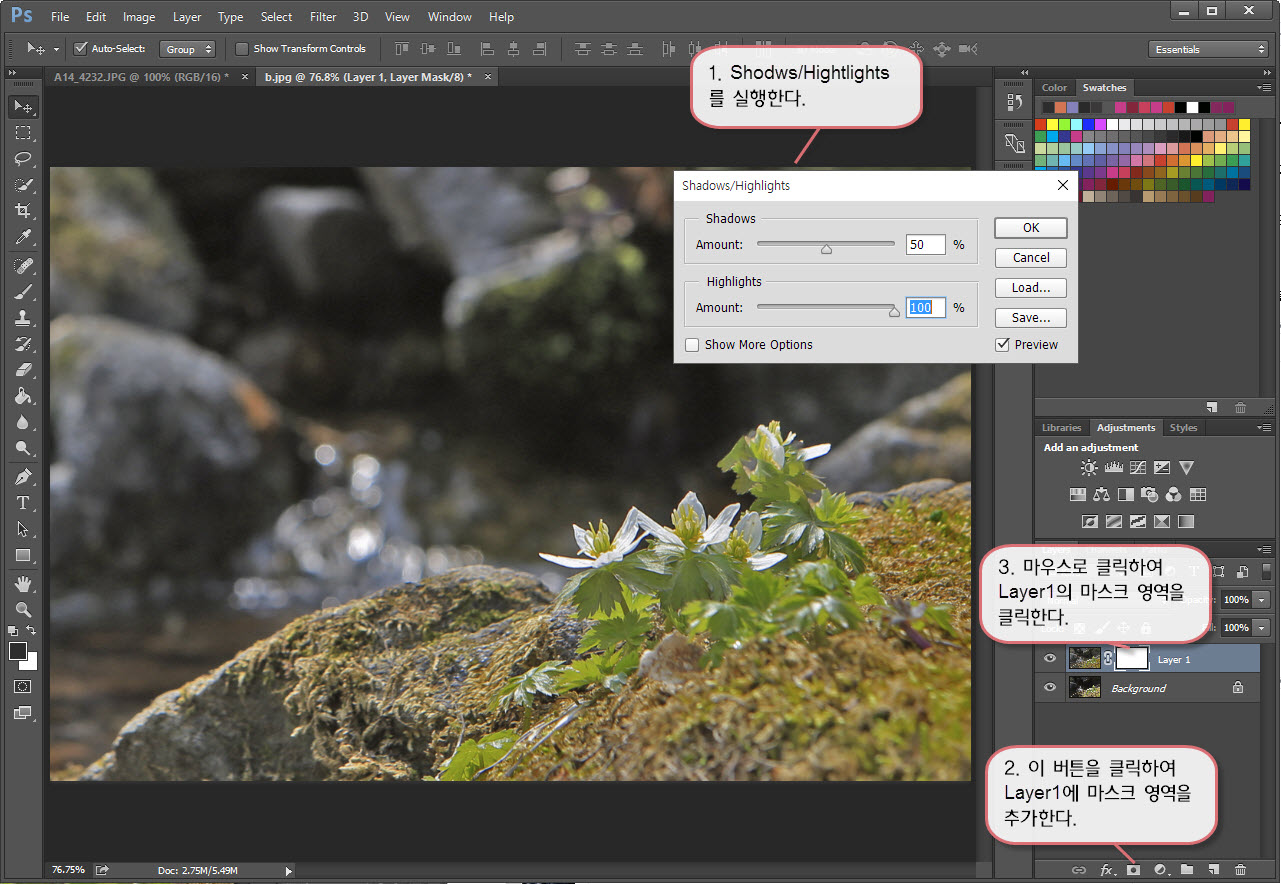Open the Swatches panel menu
Screen dimensions: 1281x884
coord(1265,88)
